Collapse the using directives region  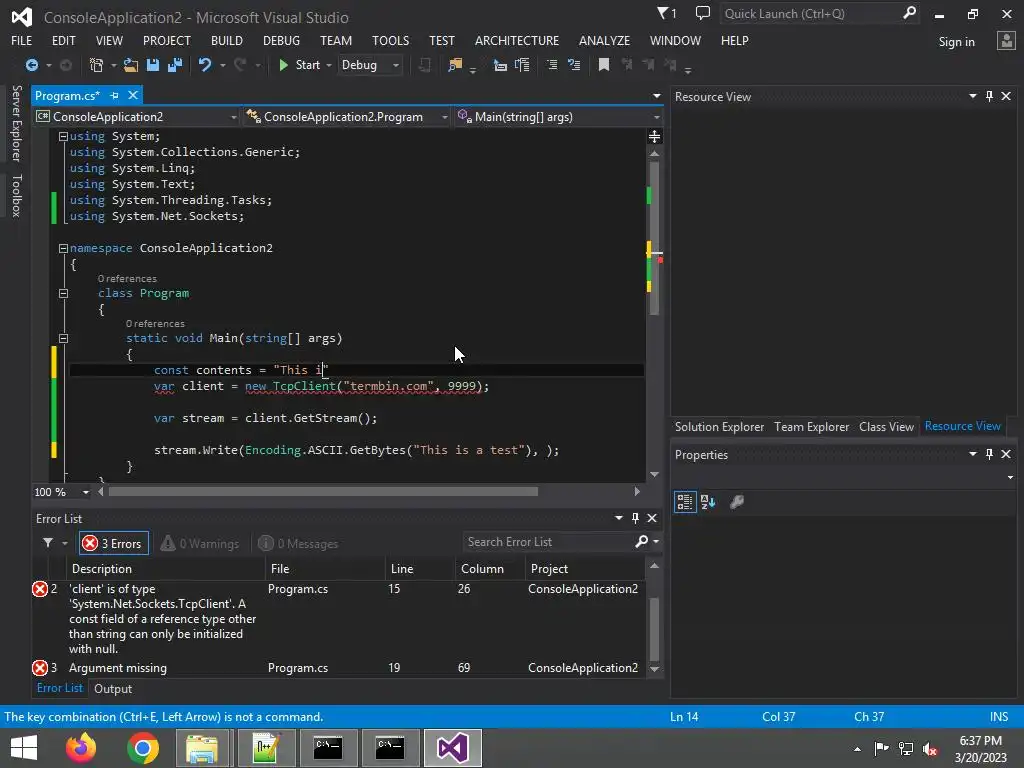pyautogui.click(x=63, y=136)
